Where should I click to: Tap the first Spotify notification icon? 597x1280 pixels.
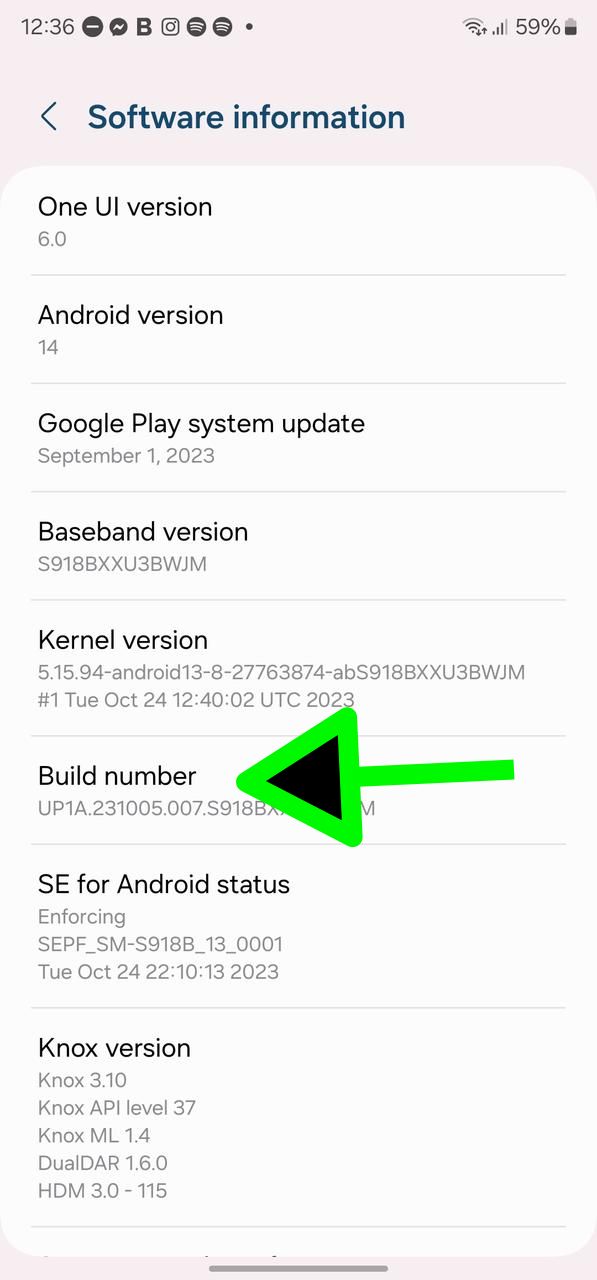pos(196,28)
